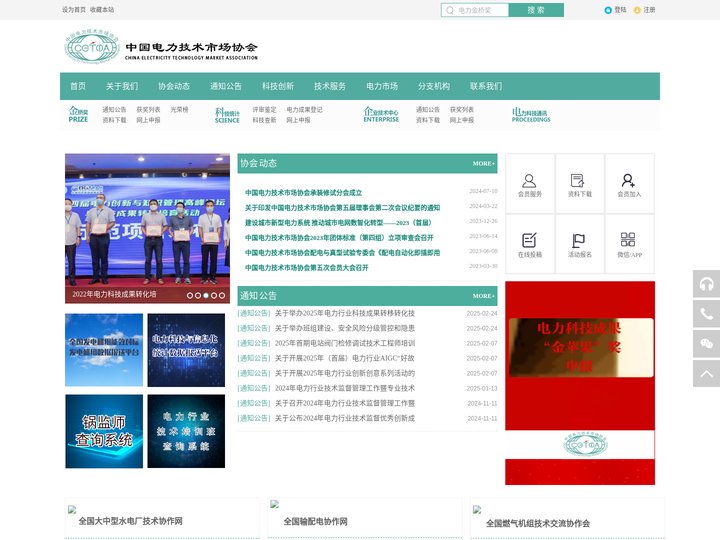Click the 电力科技通讯 PROCEEDINGS section icon
Viewport: 720px width, 540px height.
tap(531, 114)
